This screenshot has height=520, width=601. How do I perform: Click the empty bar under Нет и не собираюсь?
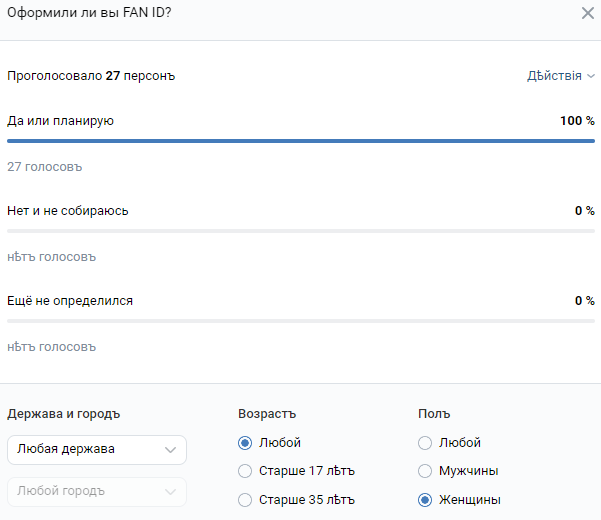(300, 231)
